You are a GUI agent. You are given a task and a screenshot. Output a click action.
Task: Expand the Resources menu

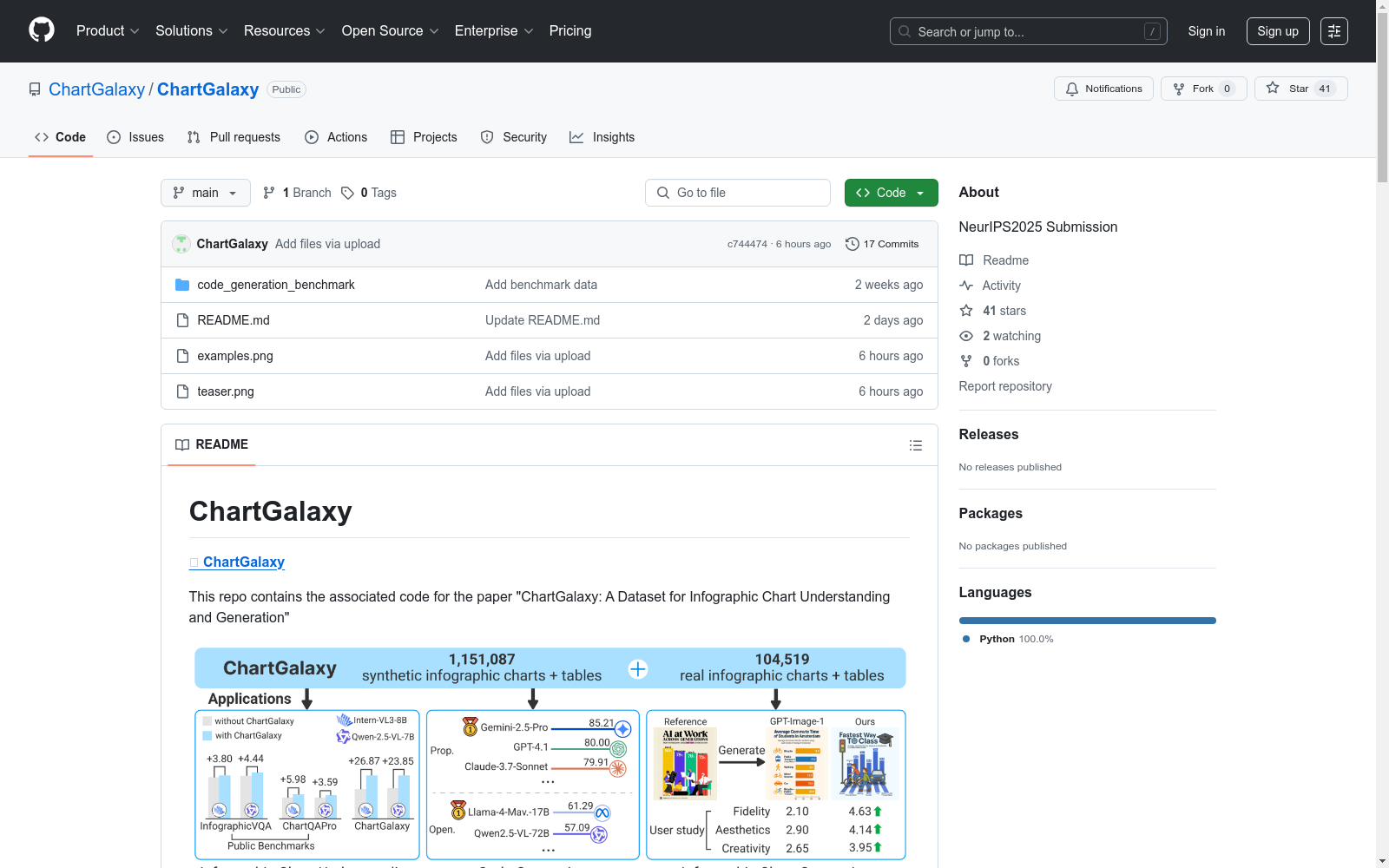285,31
